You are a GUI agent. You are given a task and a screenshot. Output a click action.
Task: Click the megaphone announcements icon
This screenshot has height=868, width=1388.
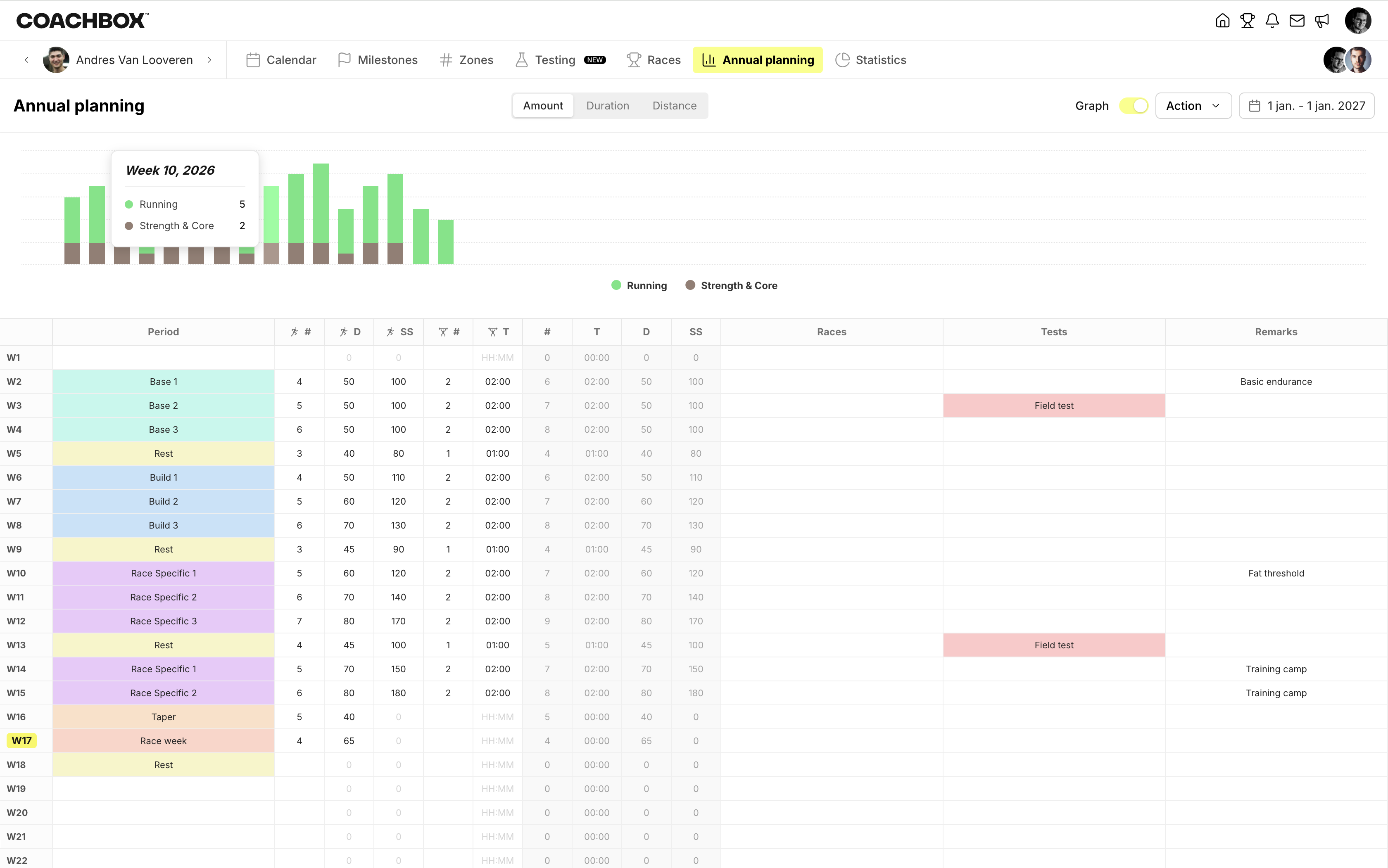coord(1322,21)
